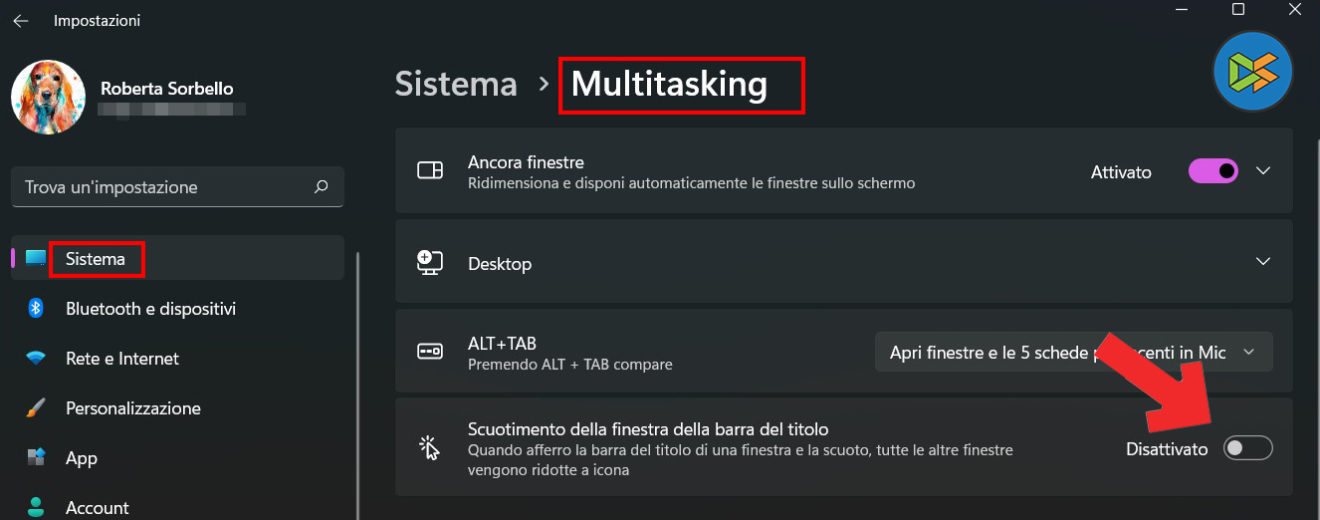The image size is (1320, 520).
Task: Click the Sistema breadcrumb link
Action: 456,85
